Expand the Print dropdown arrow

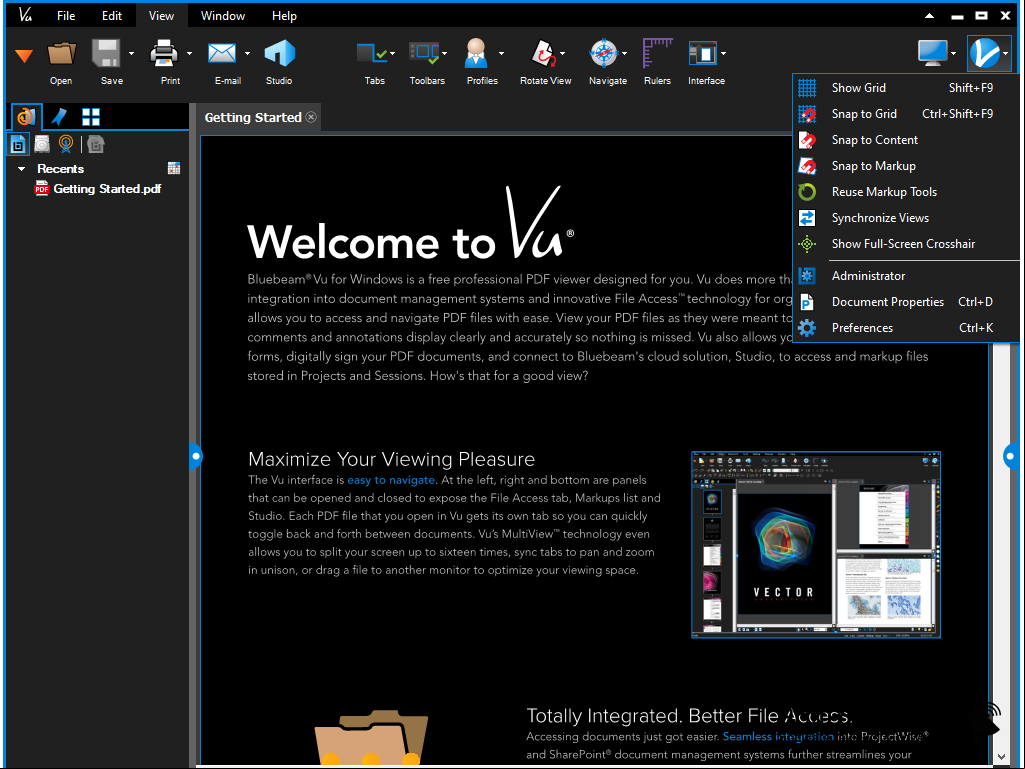(x=190, y=54)
